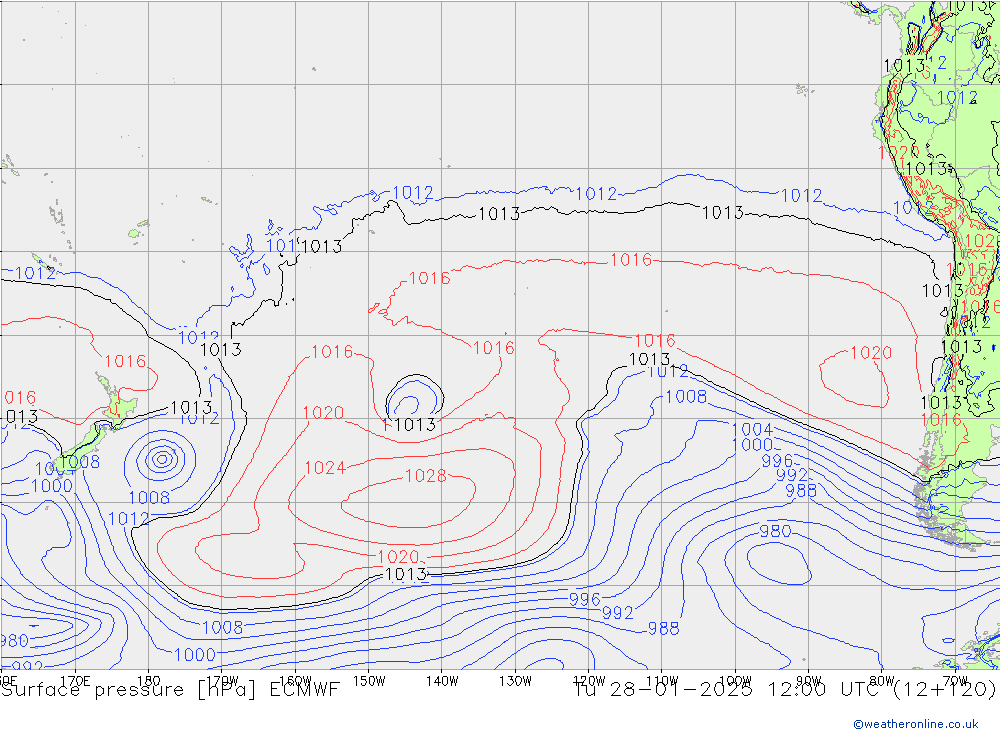Click the Surface pressure [hPa] ECMWF title
Image resolution: width=1000 pixels, height=733 pixels.
[x=170, y=689]
